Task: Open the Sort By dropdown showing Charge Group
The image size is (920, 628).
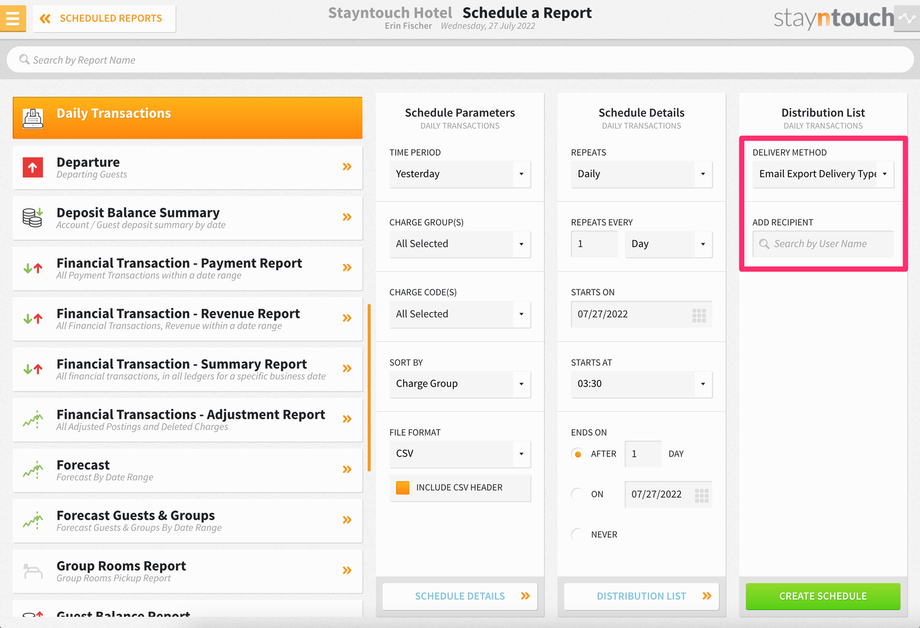Action: click(x=460, y=384)
